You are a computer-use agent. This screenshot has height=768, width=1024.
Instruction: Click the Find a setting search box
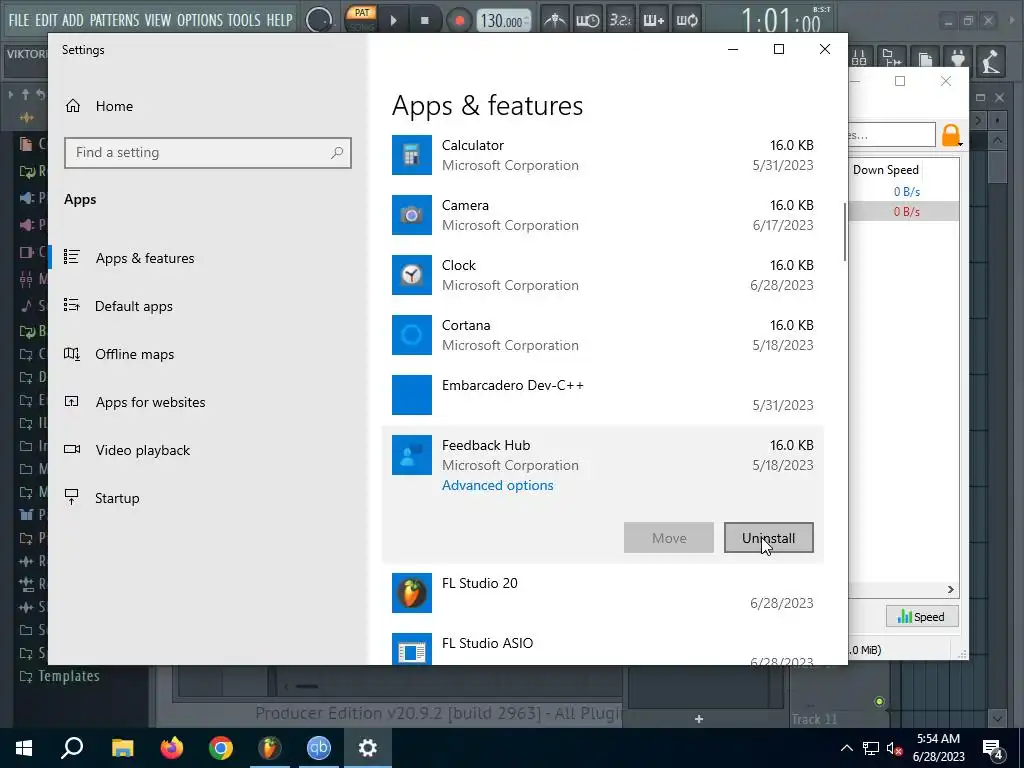click(x=208, y=153)
